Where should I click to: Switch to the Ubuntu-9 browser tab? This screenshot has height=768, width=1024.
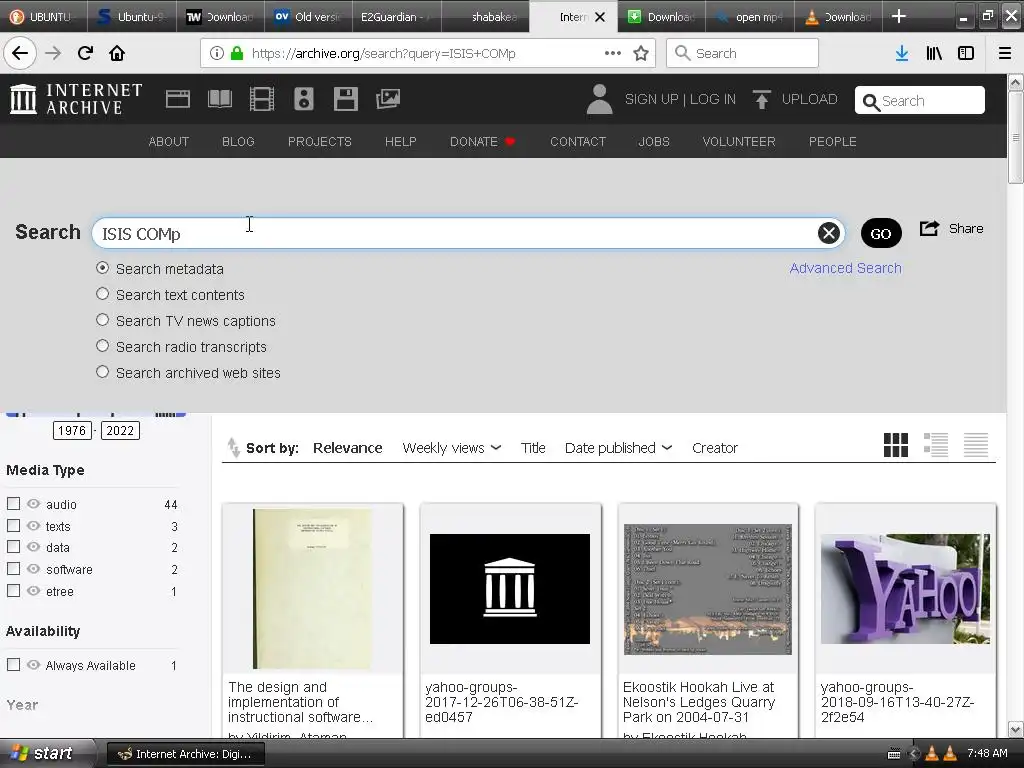pos(133,16)
